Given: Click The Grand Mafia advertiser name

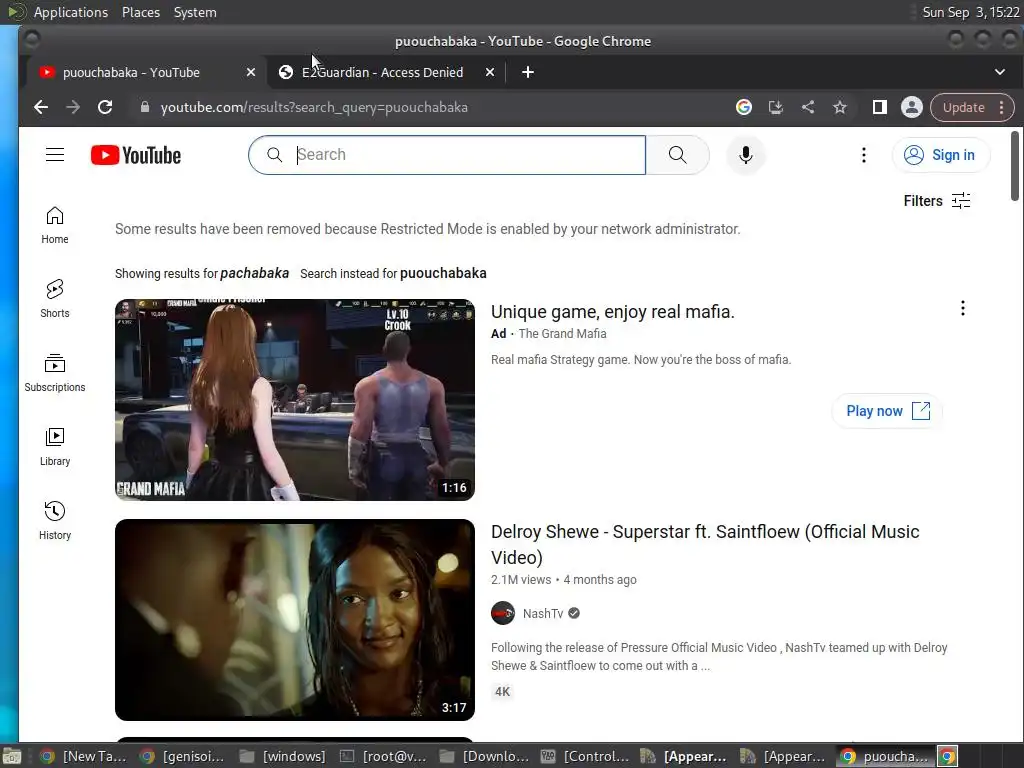Looking at the screenshot, I should pos(562,334).
